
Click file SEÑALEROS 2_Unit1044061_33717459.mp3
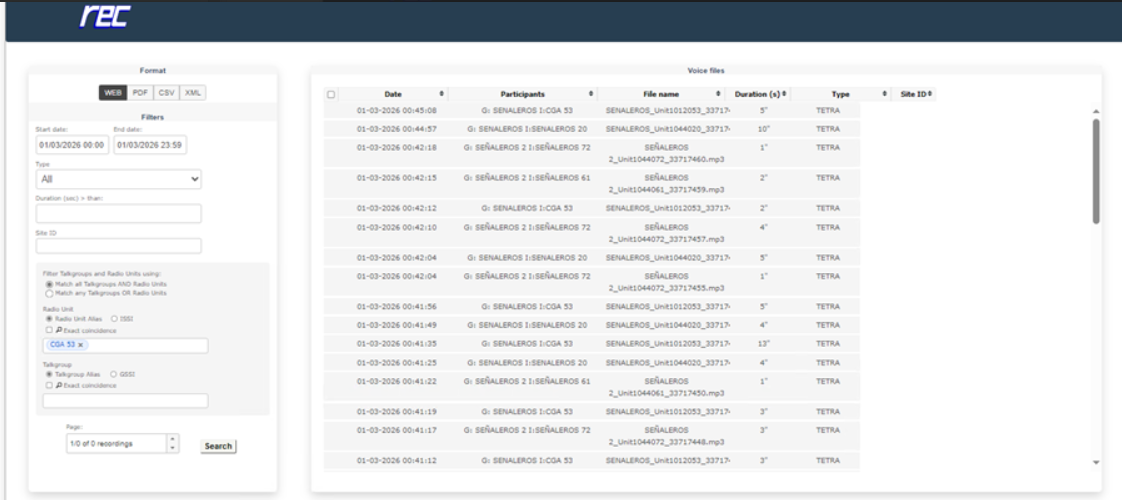tap(666, 183)
